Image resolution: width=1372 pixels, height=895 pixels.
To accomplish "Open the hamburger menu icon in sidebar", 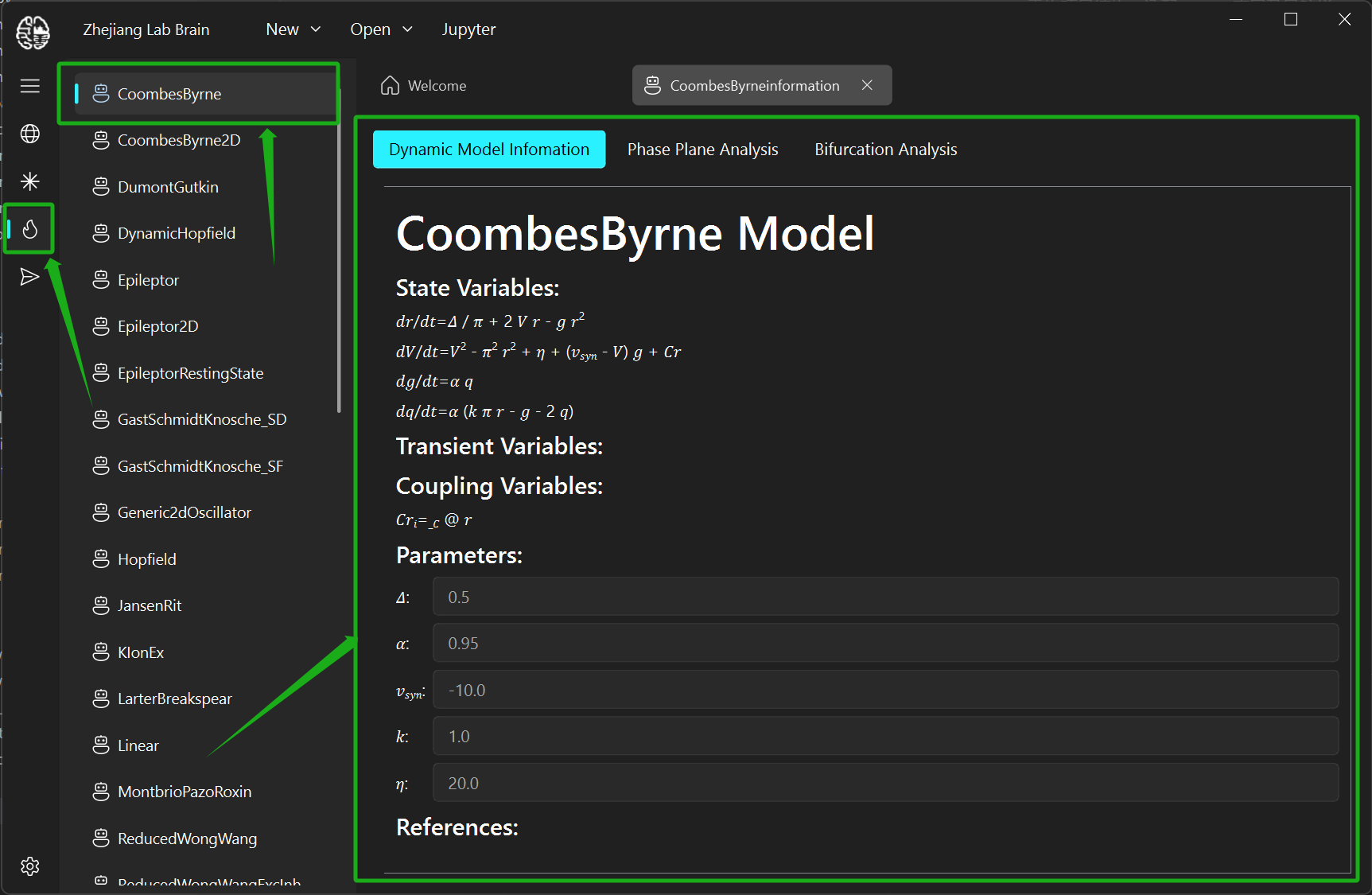I will (x=30, y=86).
